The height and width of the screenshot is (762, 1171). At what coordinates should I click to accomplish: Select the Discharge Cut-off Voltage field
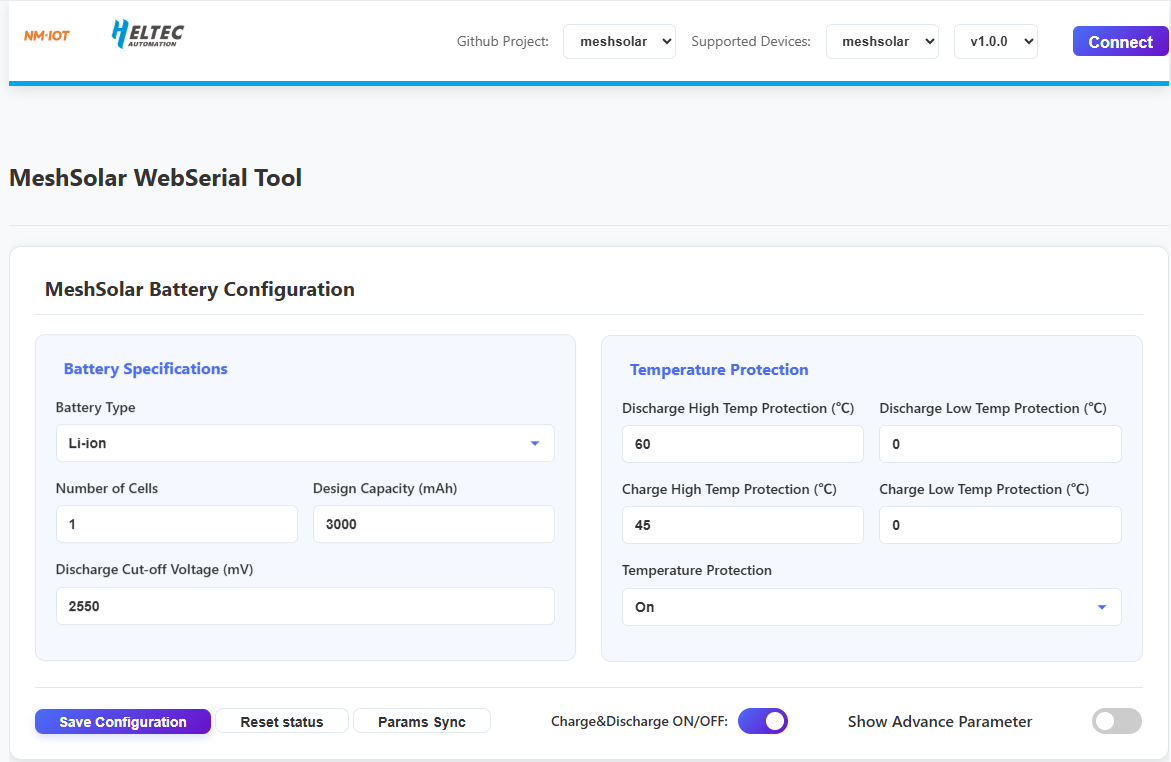coord(305,606)
